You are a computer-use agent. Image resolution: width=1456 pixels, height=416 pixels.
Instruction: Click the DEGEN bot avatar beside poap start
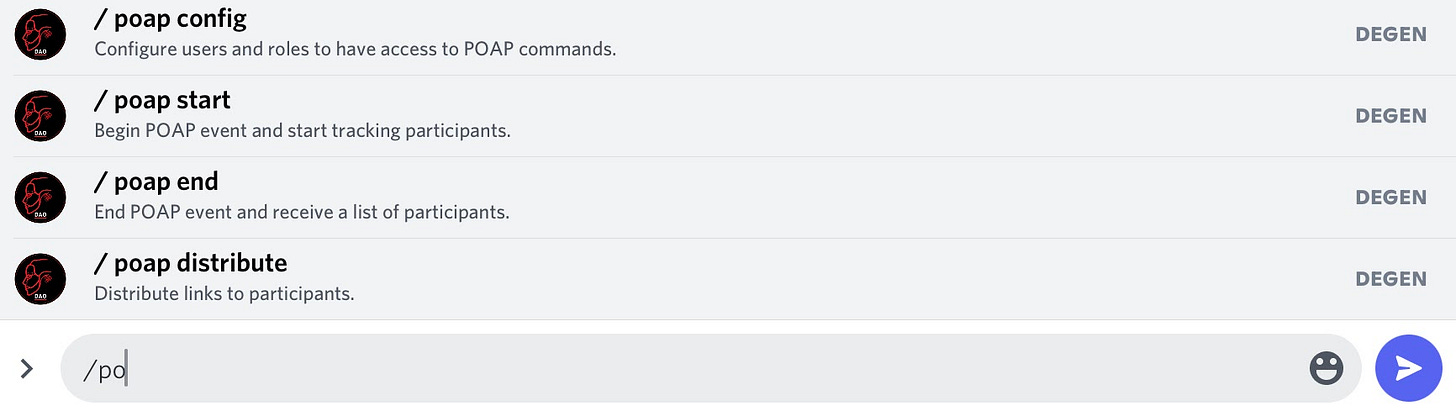coord(40,116)
